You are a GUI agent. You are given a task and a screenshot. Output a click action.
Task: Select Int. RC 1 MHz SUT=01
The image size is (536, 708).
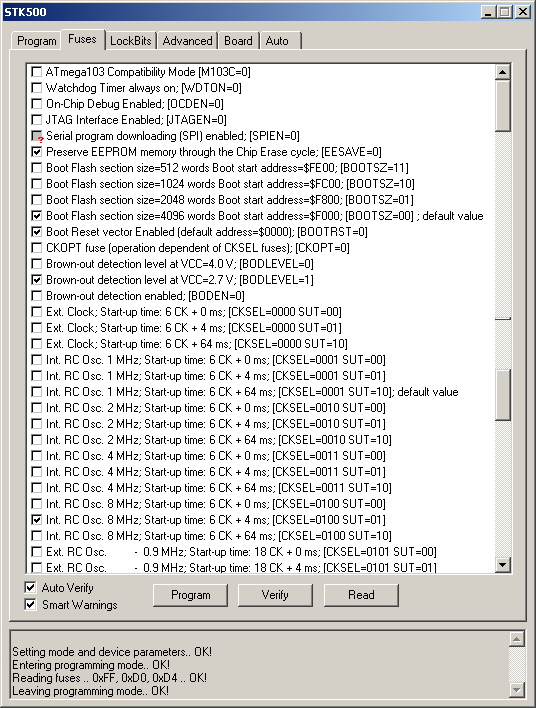tap(36, 376)
